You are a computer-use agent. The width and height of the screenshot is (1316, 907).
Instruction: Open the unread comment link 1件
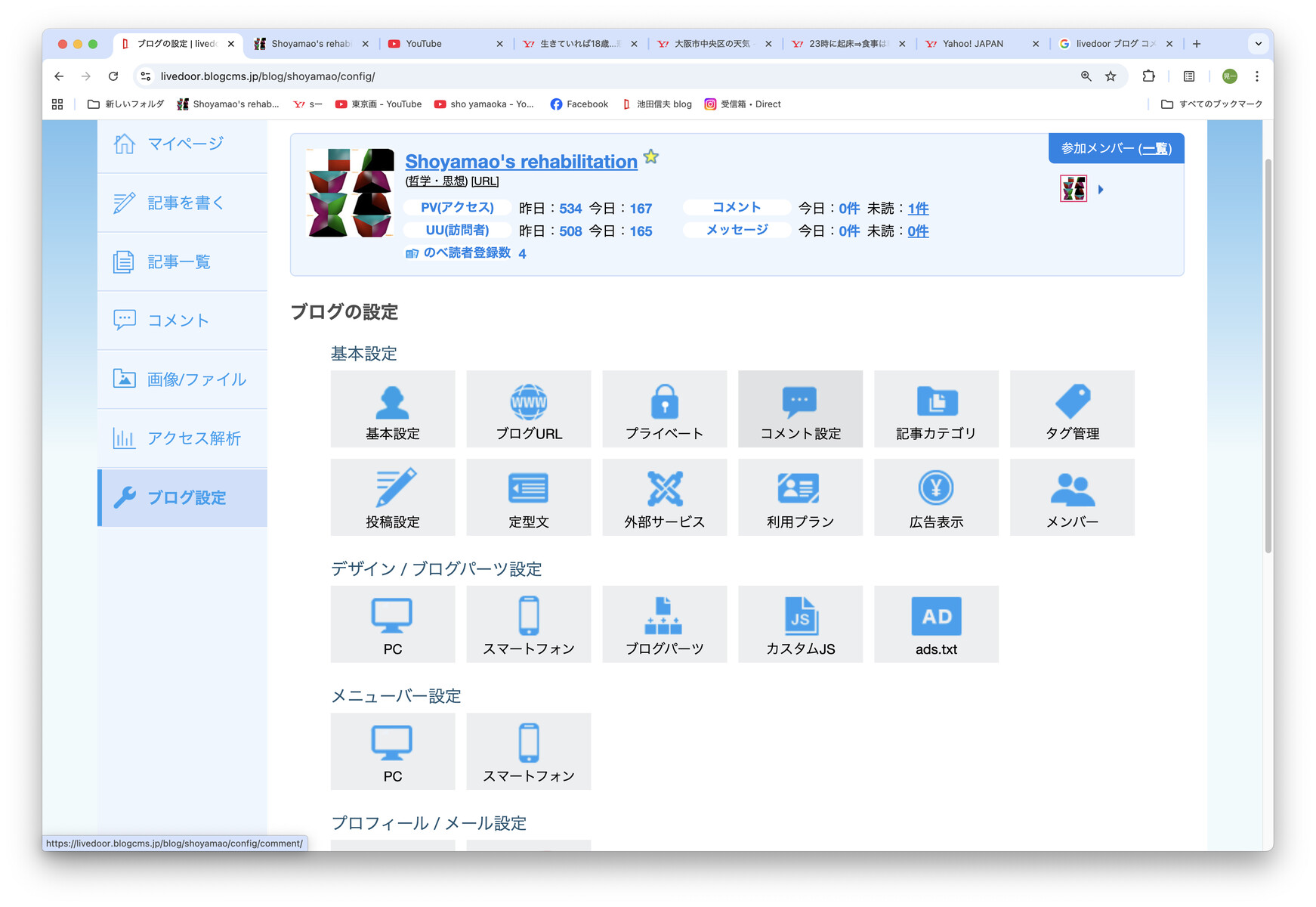(918, 208)
